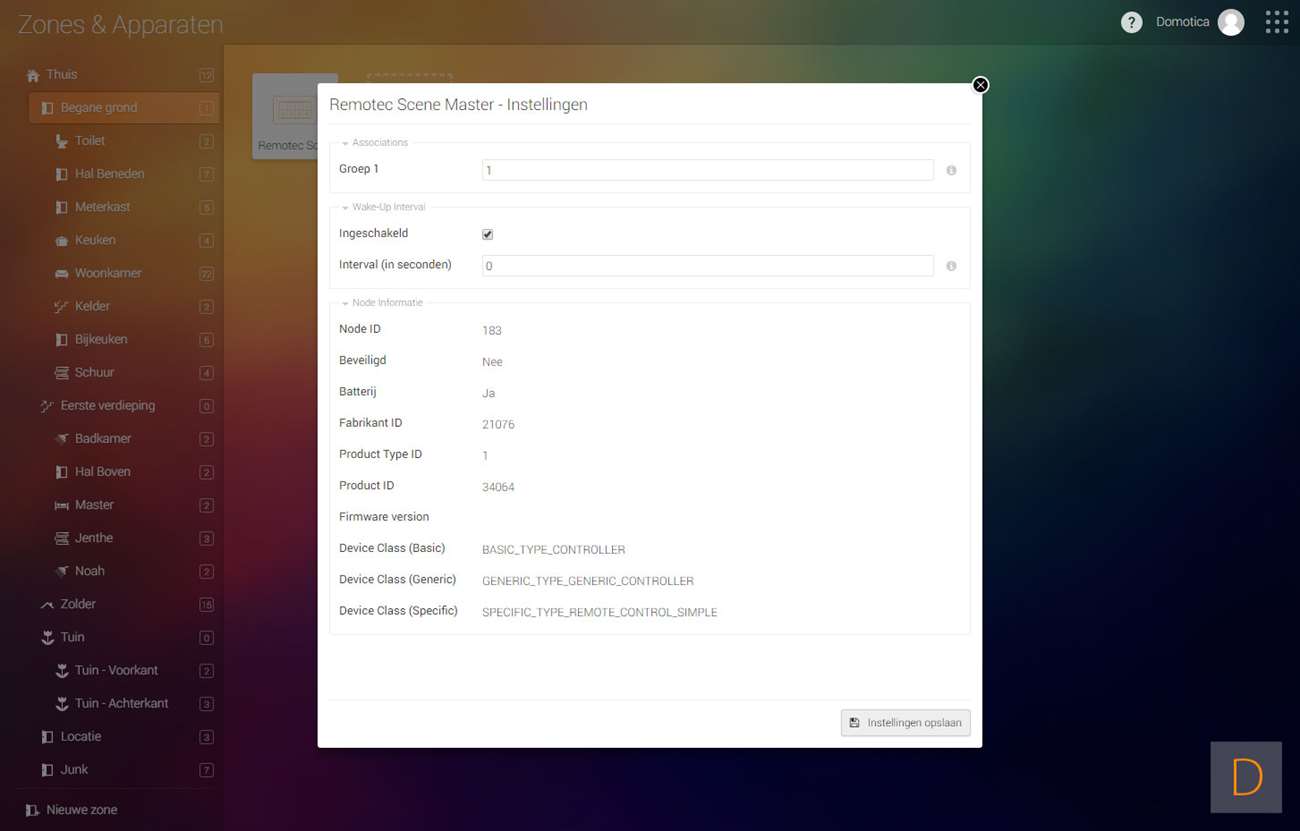The width and height of the screenshot is (1300, 831).
Task: Click the Eerste verdieping stairs icon
Action: 47,406
